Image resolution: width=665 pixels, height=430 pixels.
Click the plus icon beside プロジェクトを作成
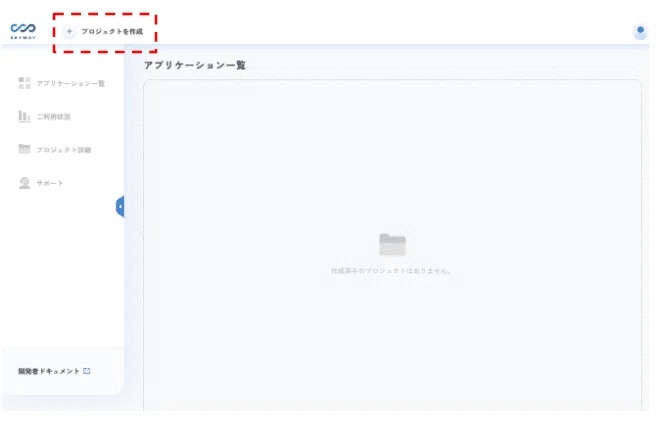tap(69, 32)
